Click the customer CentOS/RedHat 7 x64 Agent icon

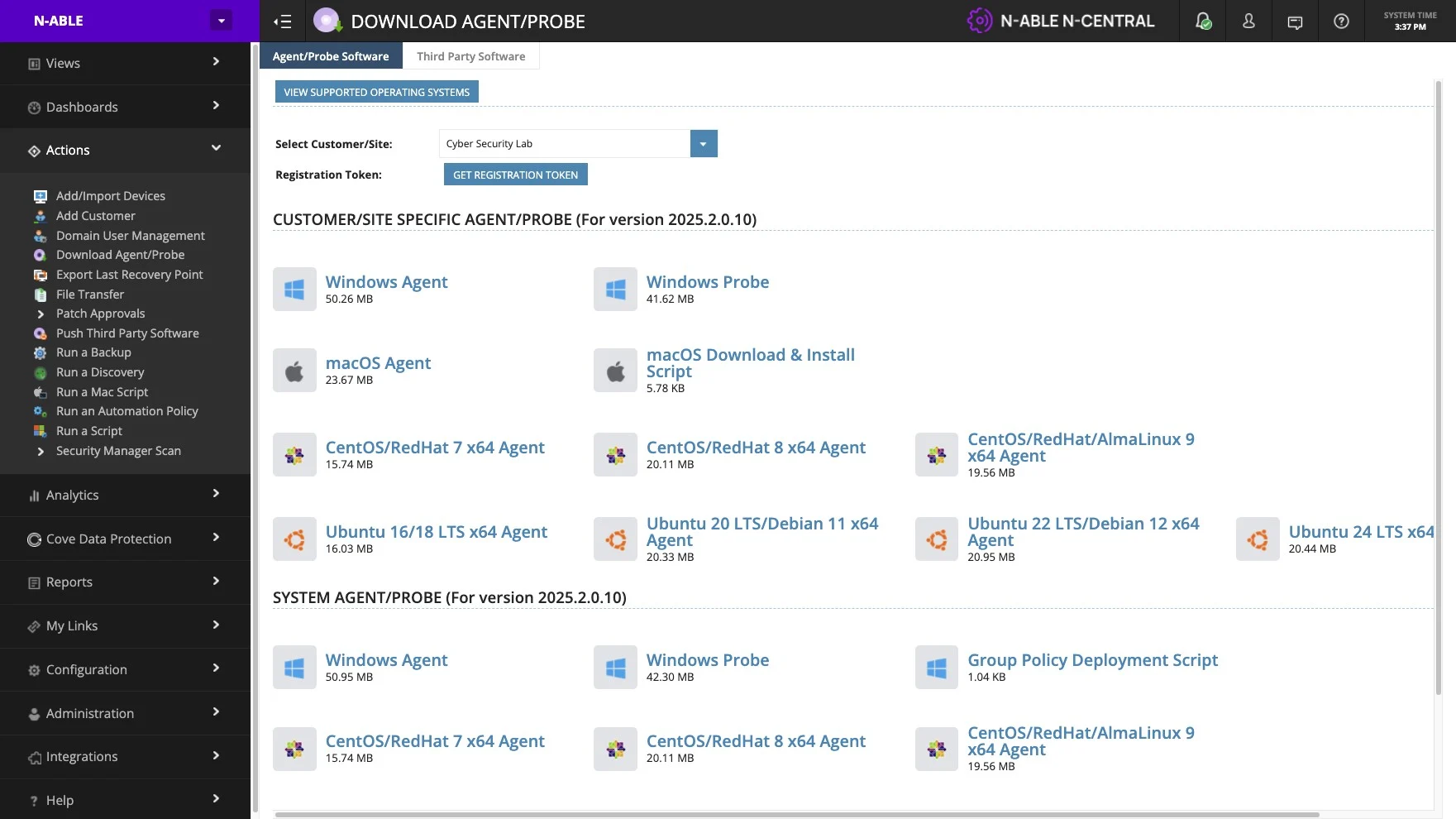pos(294,454)
